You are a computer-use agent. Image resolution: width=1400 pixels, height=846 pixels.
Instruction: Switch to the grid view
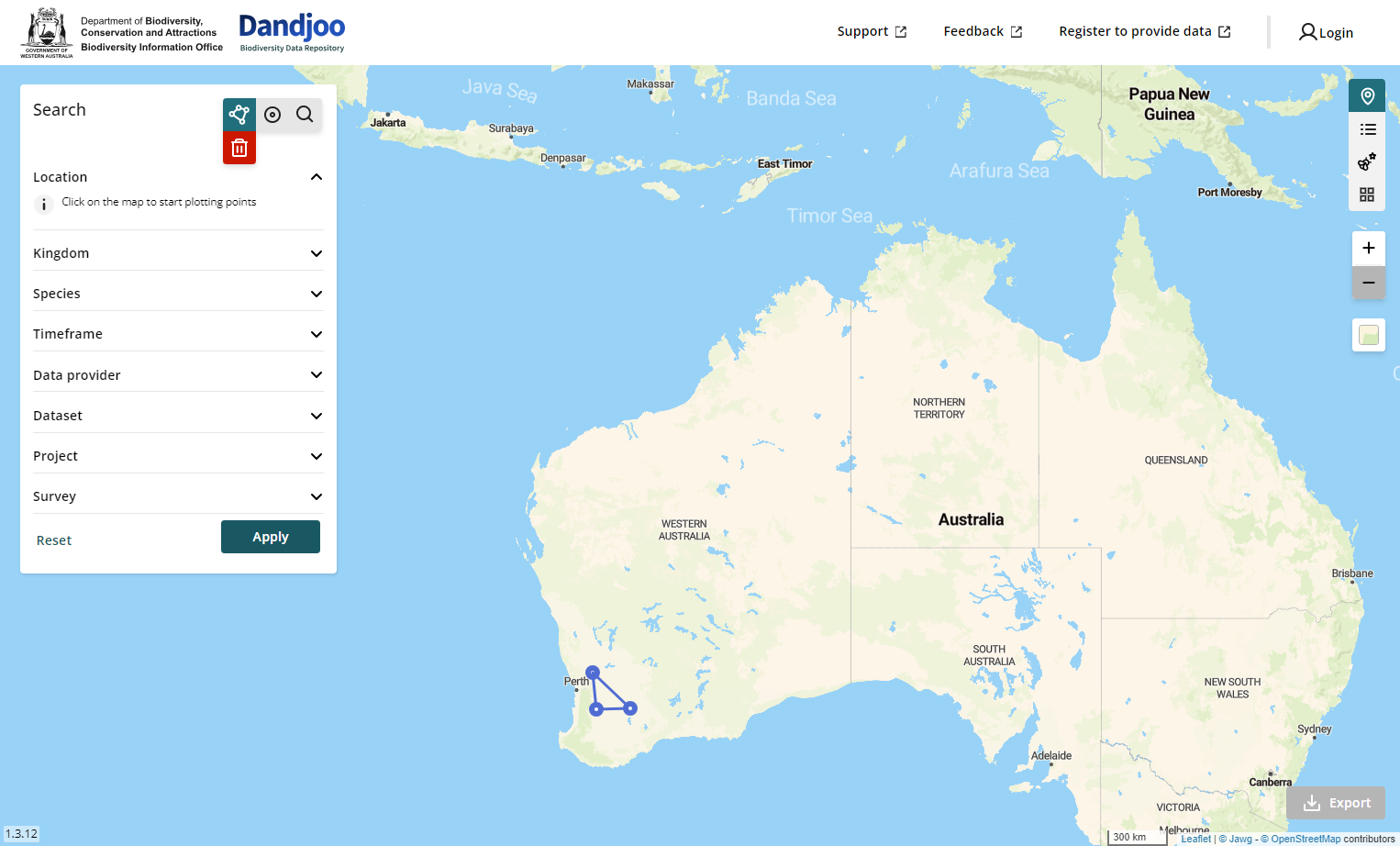(1367, 195)
